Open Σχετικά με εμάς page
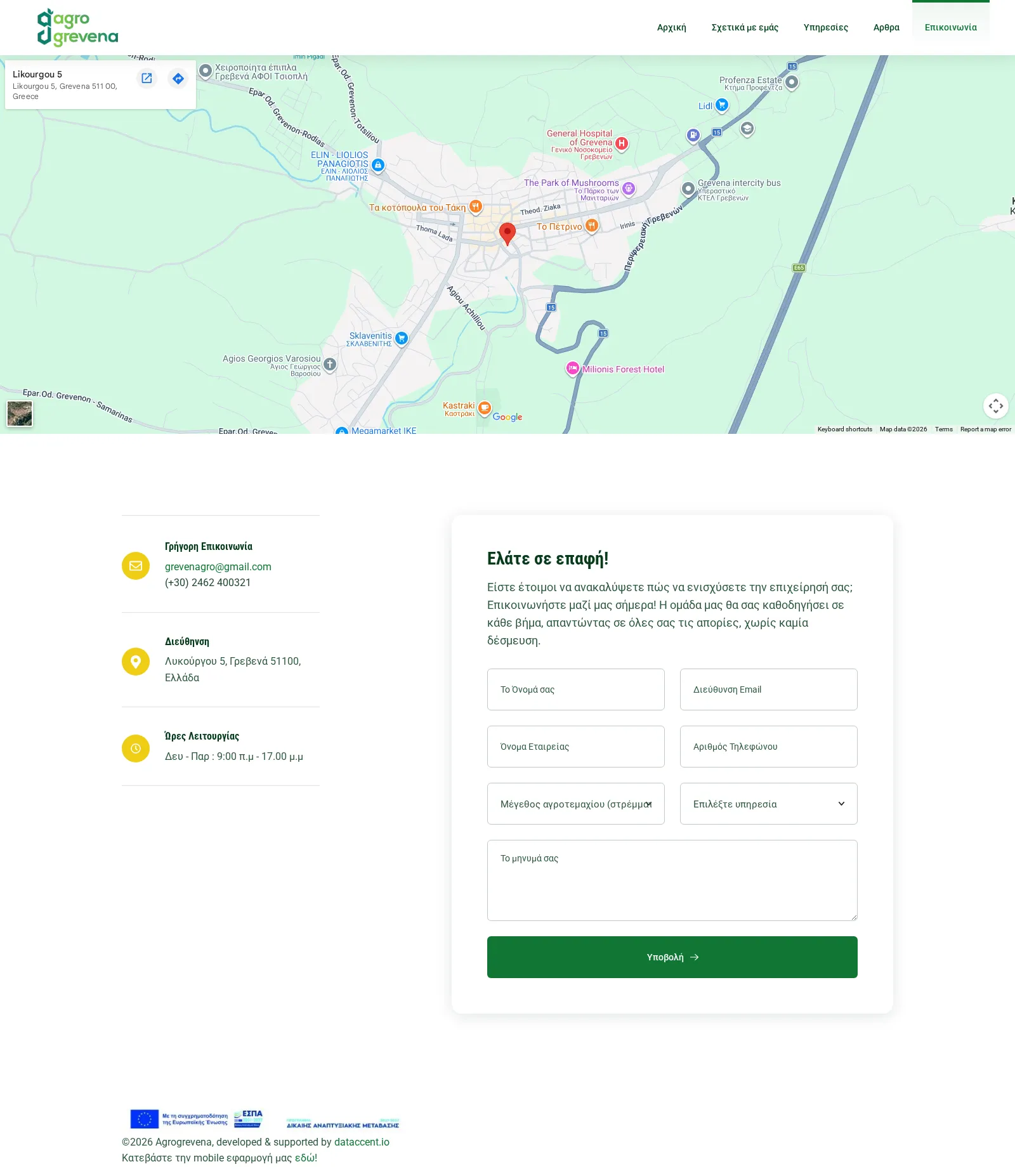Screen dimensions: 1015x1176 pos(745,27)
